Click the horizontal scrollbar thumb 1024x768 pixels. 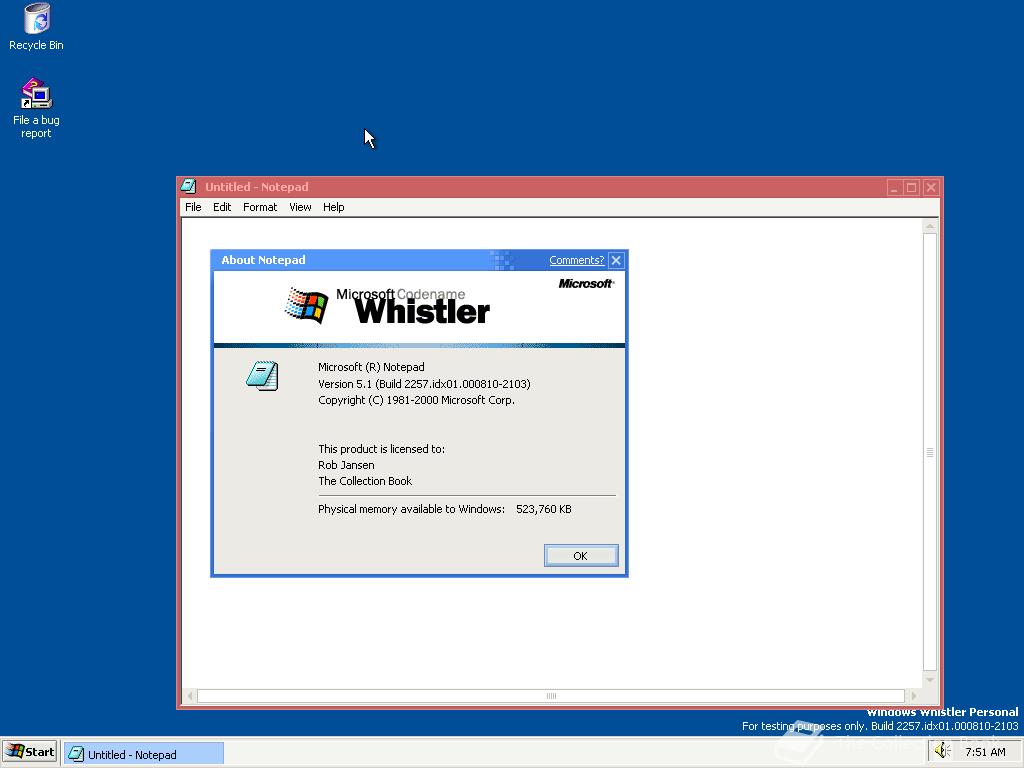coord(551,696)
